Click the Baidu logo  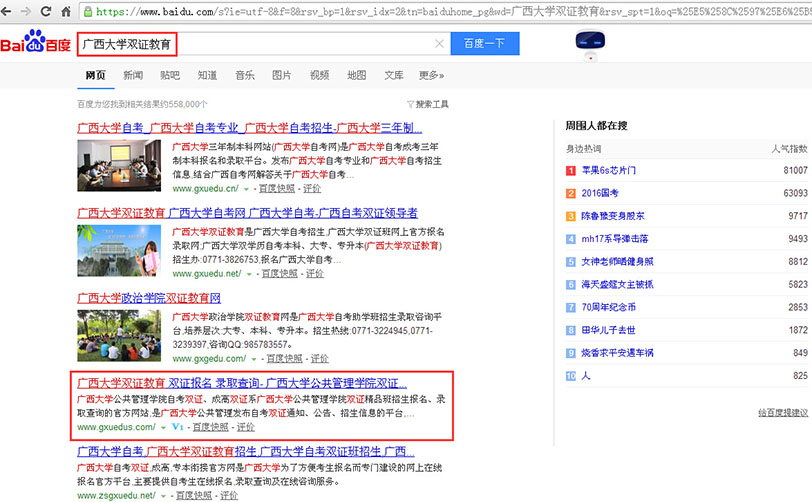(x=36, y=41)
